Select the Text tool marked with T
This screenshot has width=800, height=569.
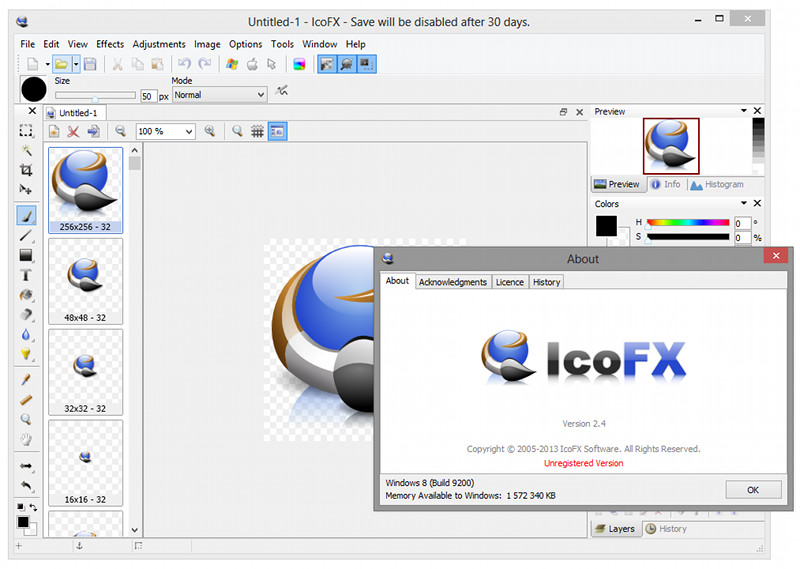[x=26, y=275]
